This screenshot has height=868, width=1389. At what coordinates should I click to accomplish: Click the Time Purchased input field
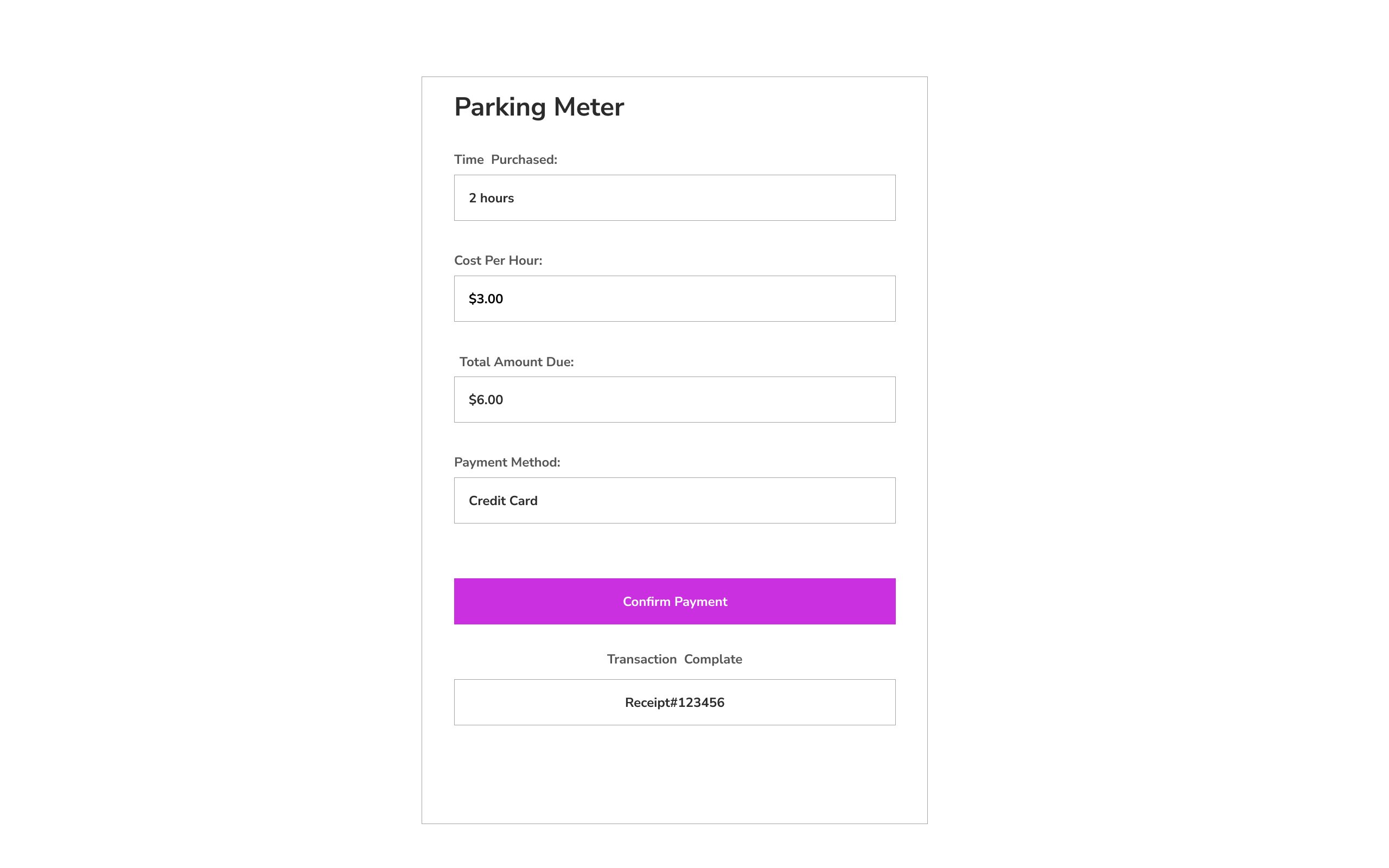(674, 197)
